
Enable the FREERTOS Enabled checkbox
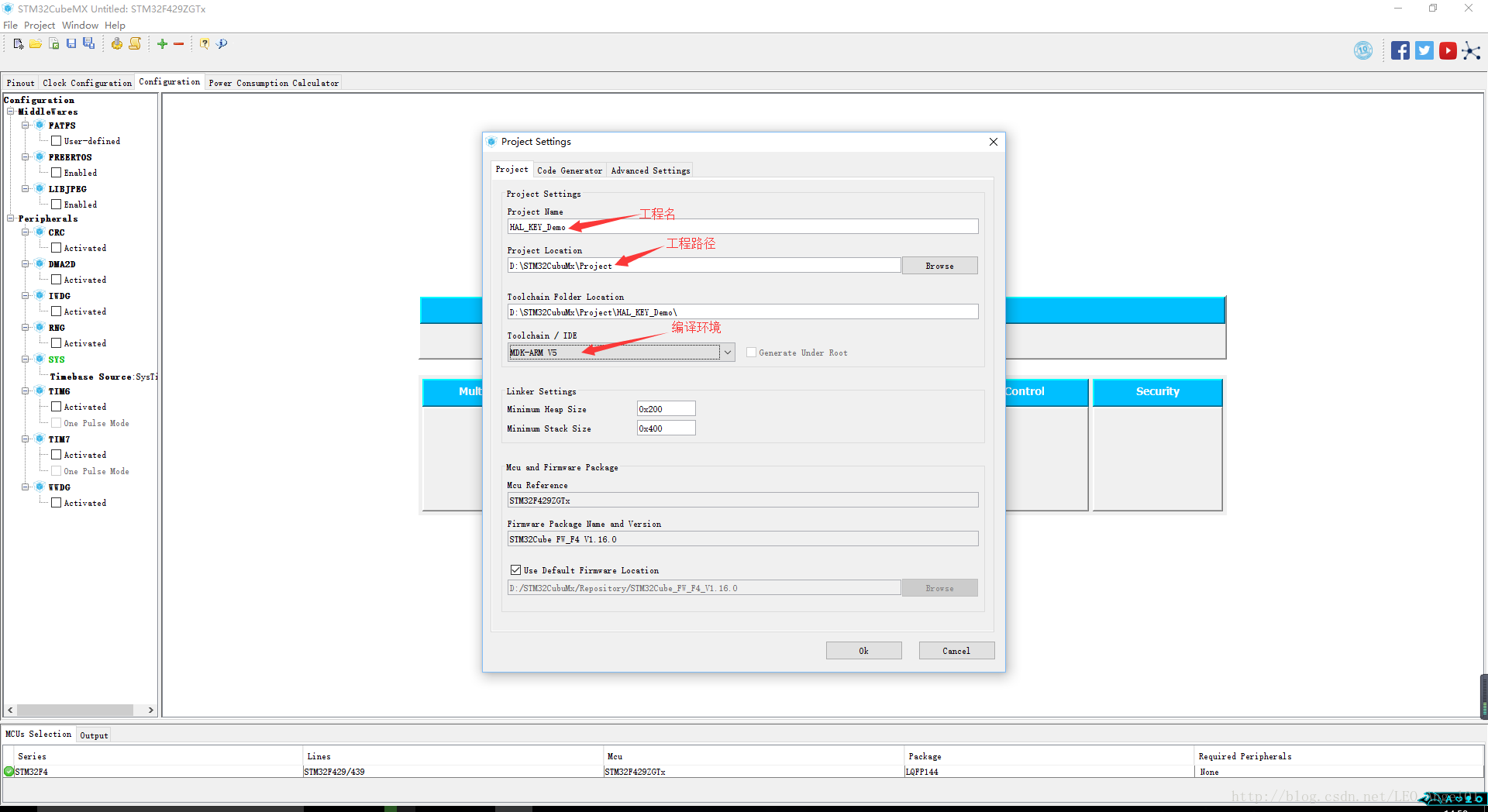point(56,173)
